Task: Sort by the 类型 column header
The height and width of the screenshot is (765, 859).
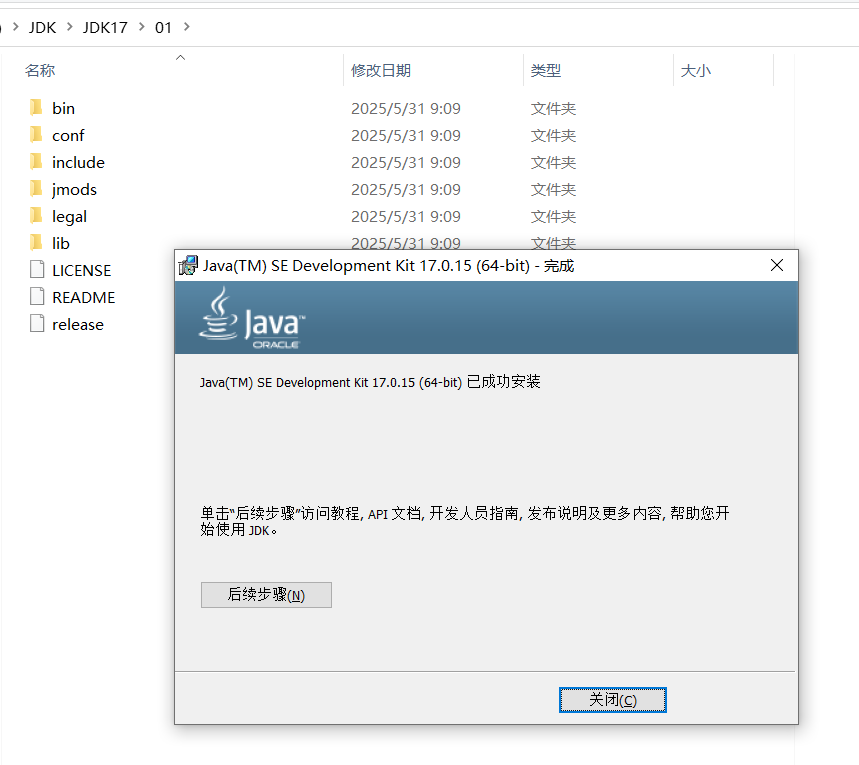Action: [546, 71]
